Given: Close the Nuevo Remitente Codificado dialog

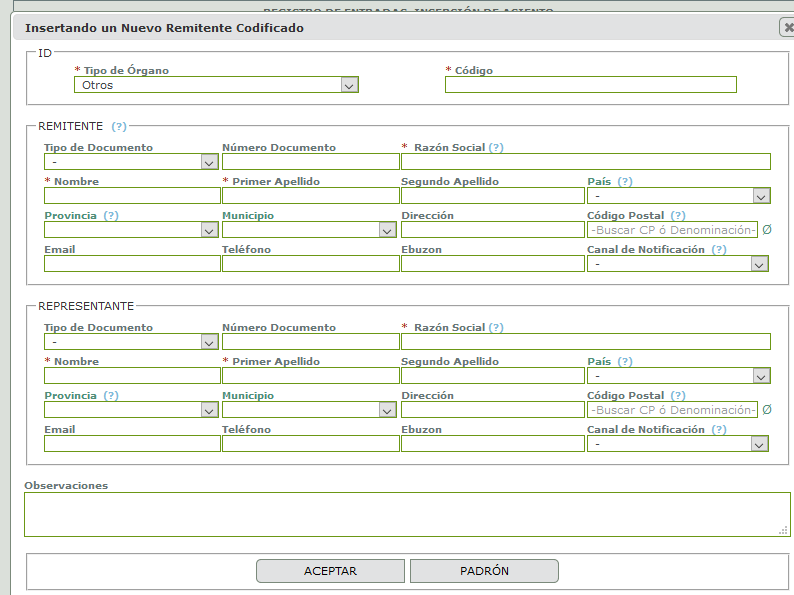Looking at the screenshot, I should (787, 27).
